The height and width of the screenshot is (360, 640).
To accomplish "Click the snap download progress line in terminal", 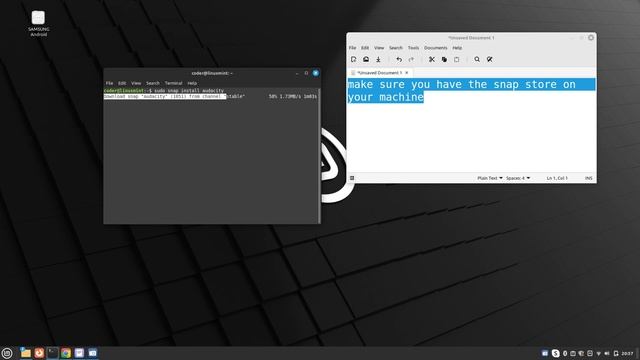I will [x=210, y=96].
